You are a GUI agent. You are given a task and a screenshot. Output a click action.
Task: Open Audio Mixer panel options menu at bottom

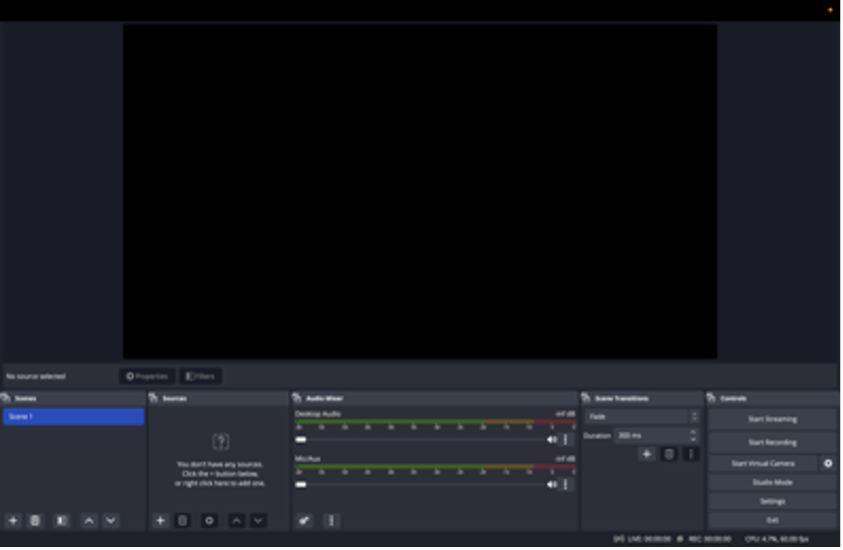332,522
